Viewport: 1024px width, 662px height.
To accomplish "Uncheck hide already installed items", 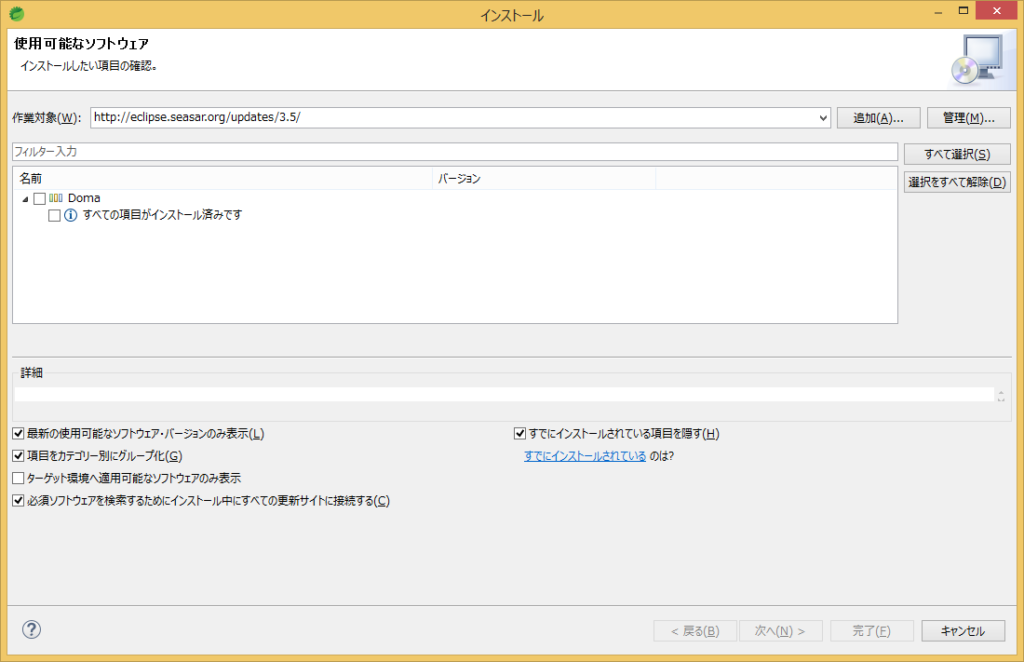I will coord(519,432).
